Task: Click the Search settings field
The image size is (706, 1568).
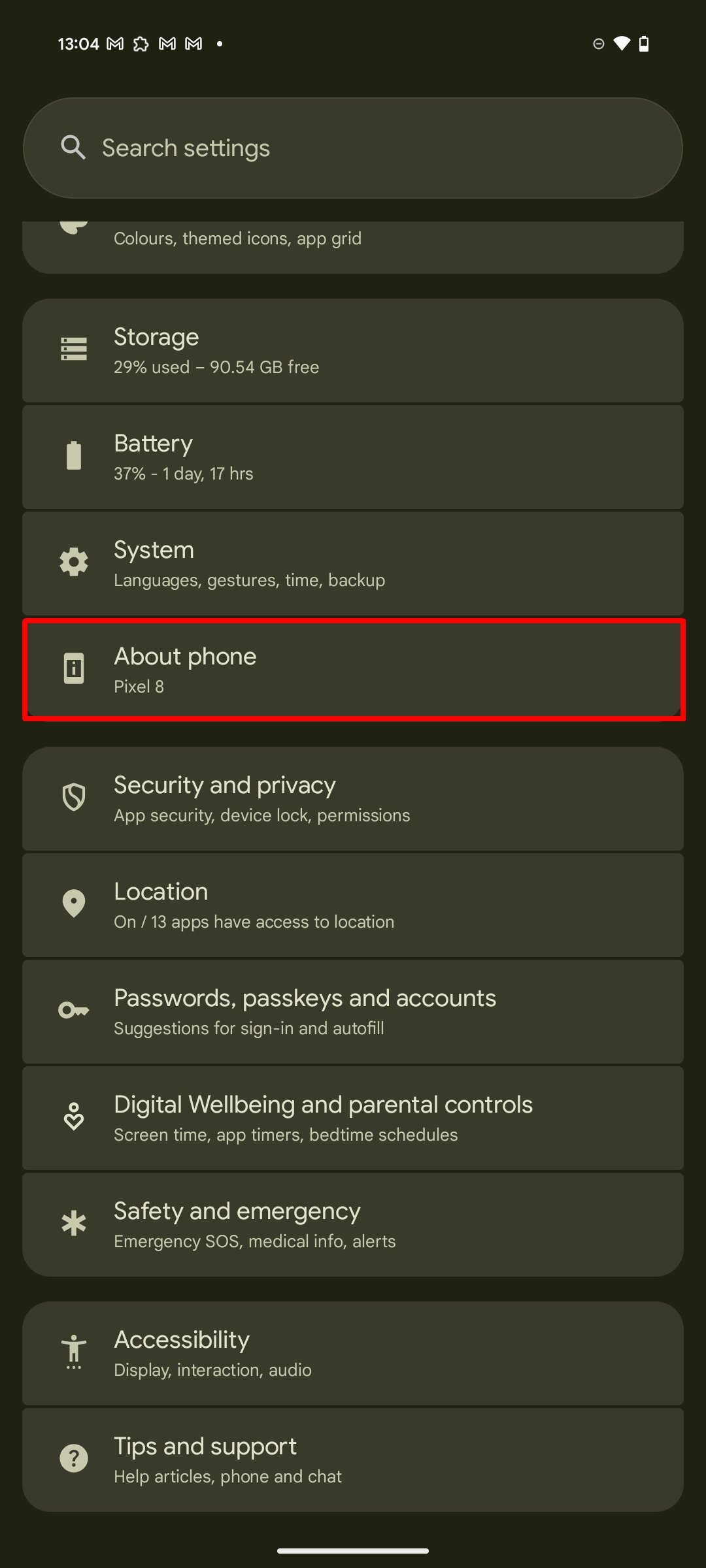Action: (x=353, y=148)
